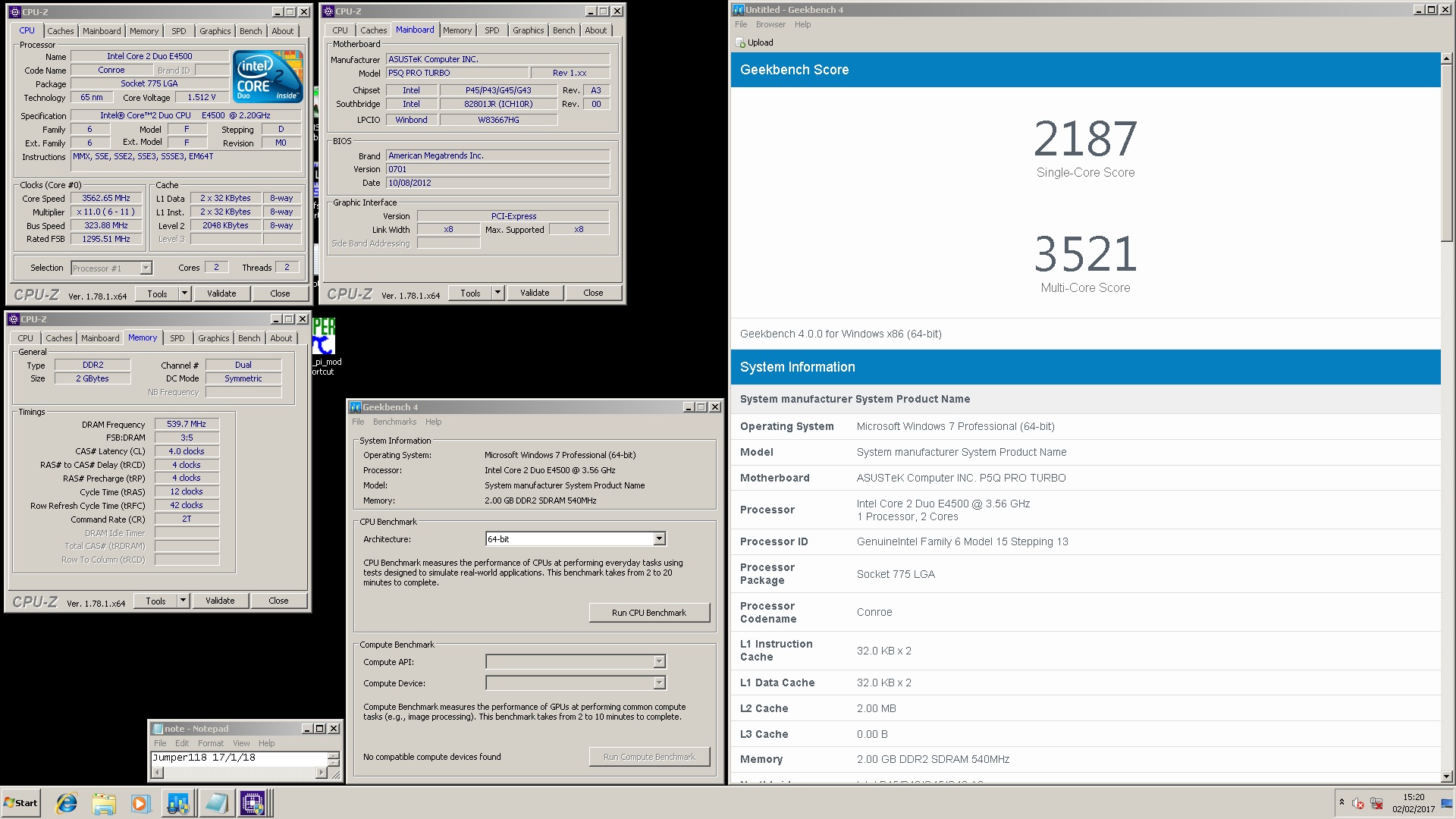This screenshot has width=1456, height=819.
Task: Click BIOS date 10/08/2012 field
Action: pyautogui.click(x=497, y=183)
